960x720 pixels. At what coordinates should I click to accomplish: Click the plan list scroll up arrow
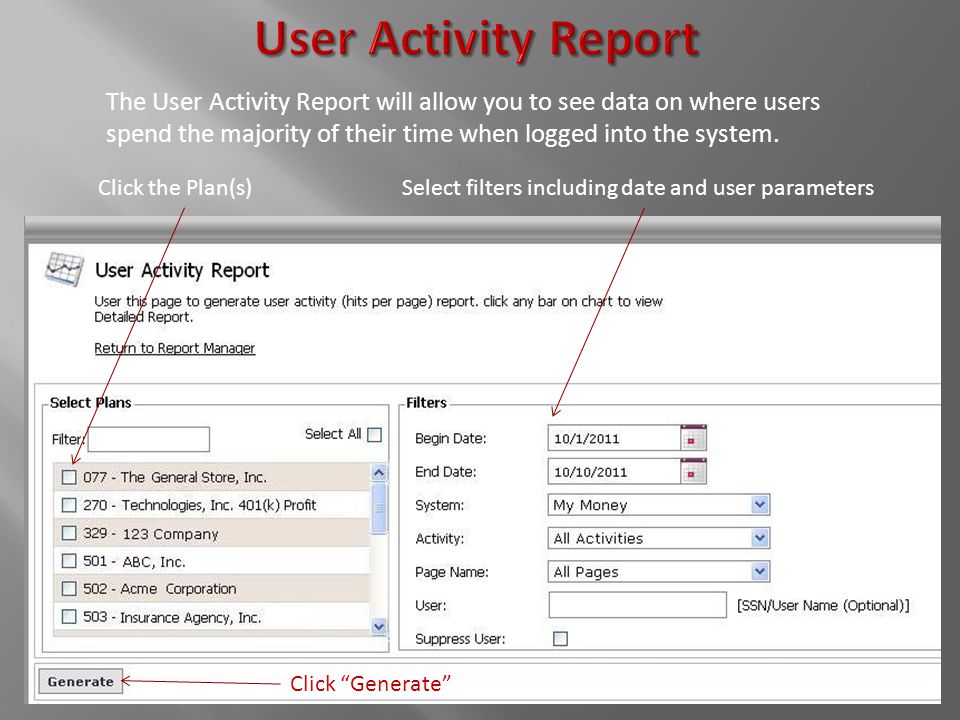coord(379,473)
